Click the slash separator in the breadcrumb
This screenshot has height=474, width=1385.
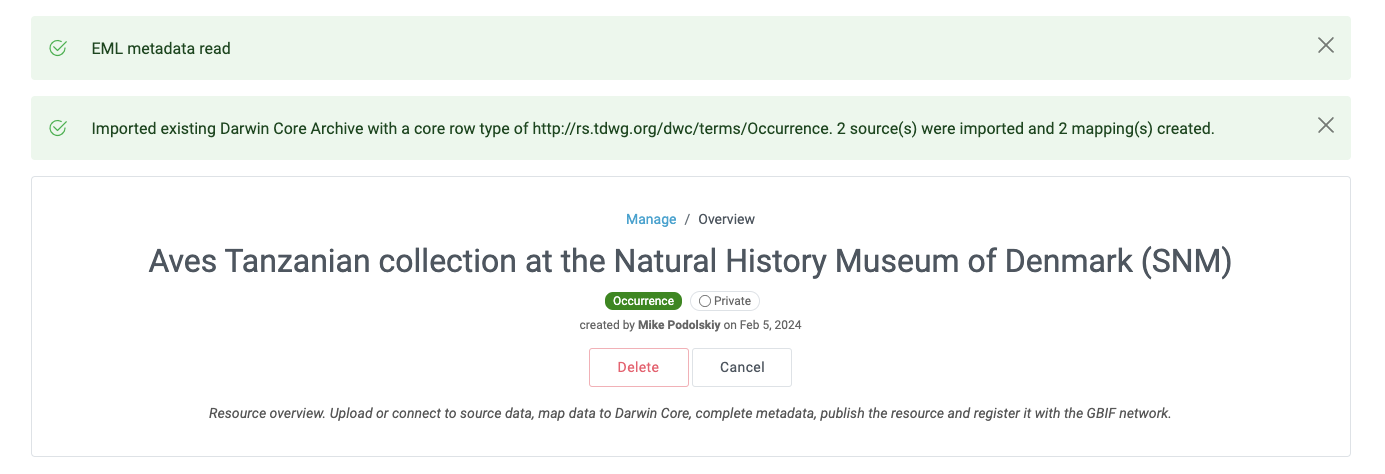click(687, 219)
